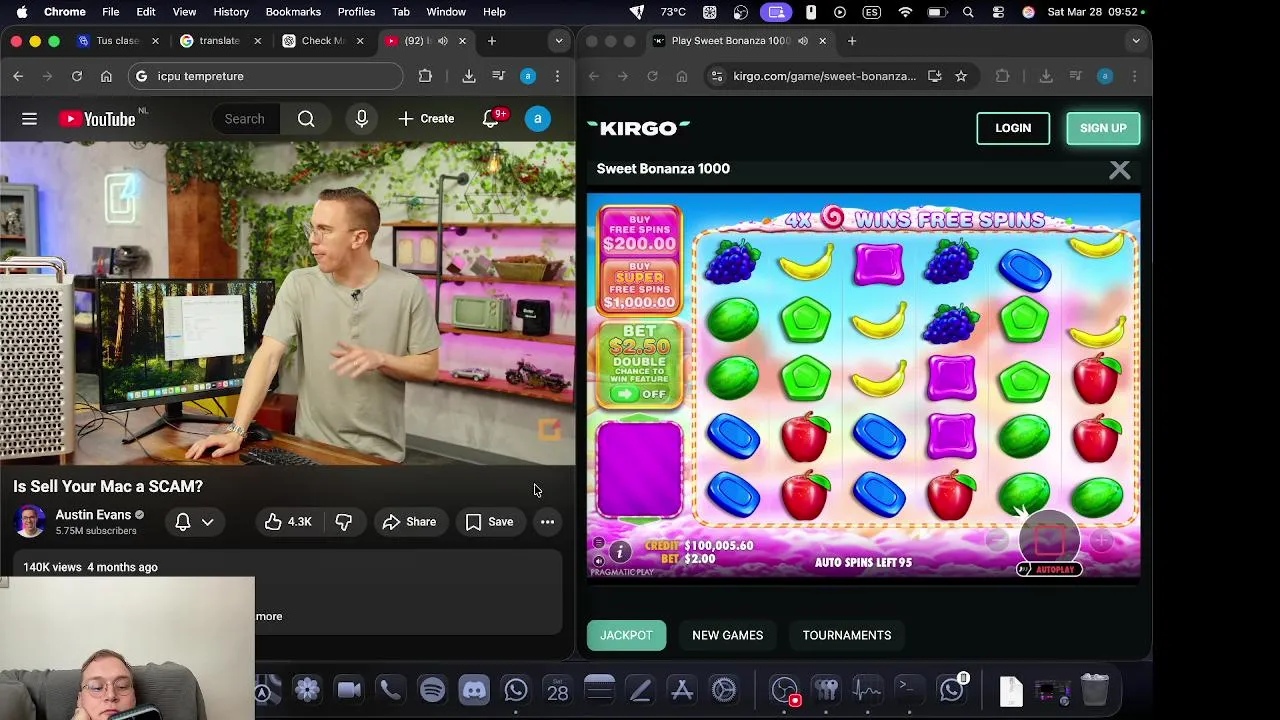
Task: Reload the page in the YouTube window
Action: pyautogui.click(x=76, y=76)
